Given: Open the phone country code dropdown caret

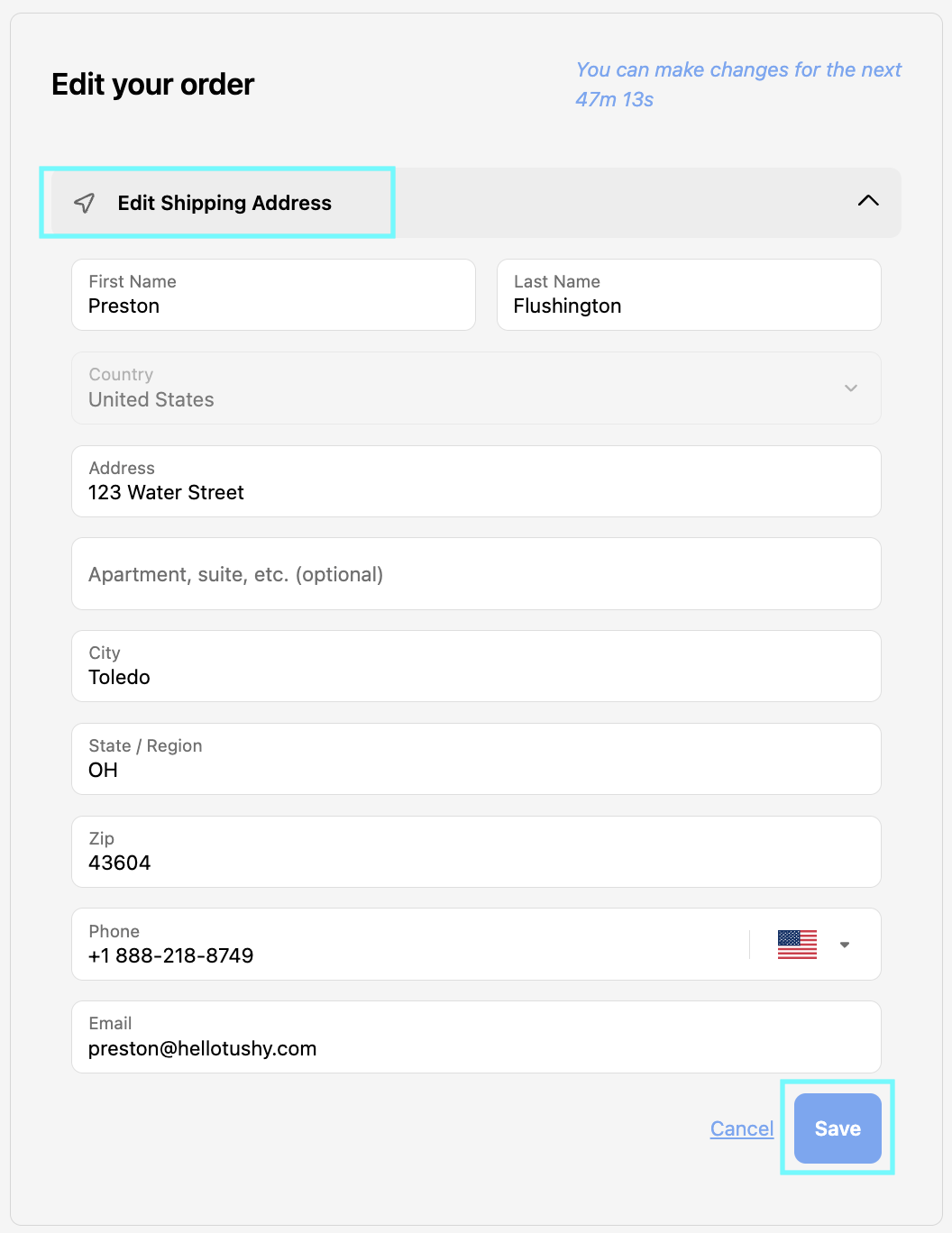Looking at the screenshot, I should pyautogui.click(x=845, y=945).
